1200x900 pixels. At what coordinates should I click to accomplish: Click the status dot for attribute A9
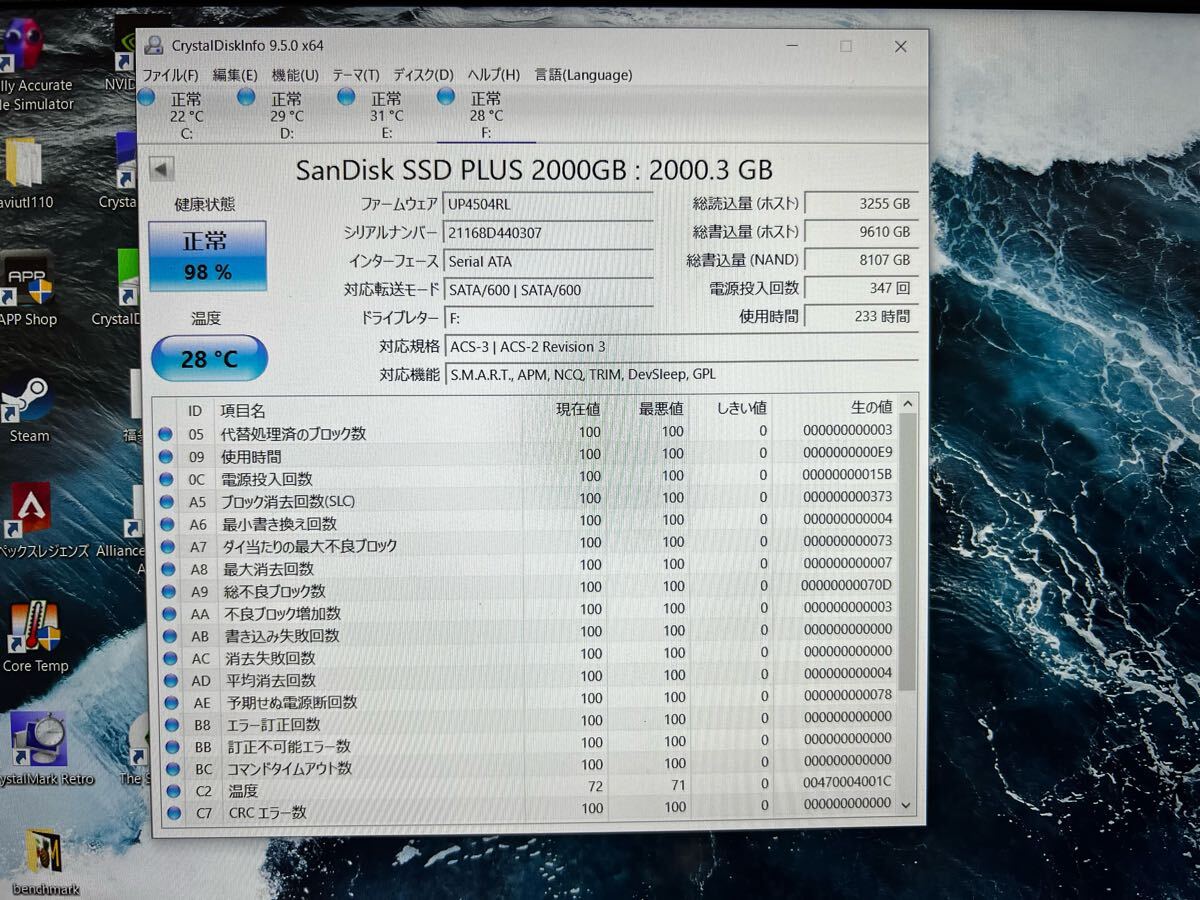[x=169, y=591]
